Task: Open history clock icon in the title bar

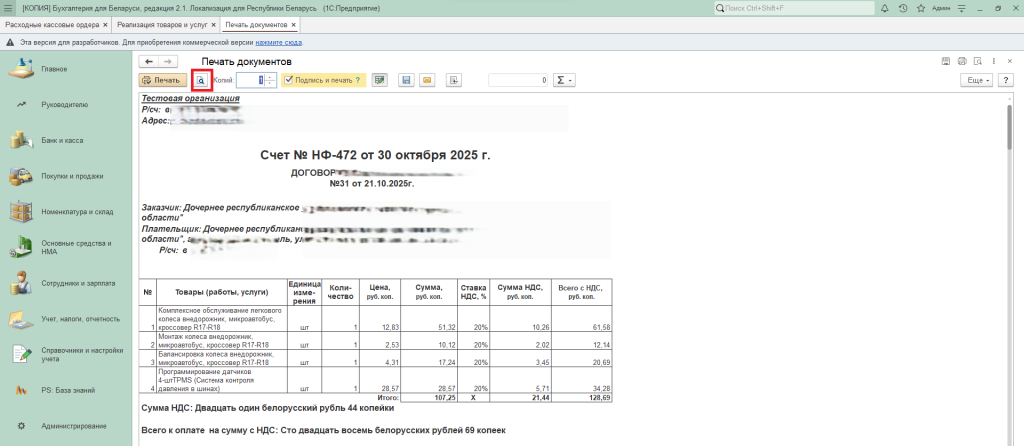Action: pyautogui.click(x=904, y=8)
